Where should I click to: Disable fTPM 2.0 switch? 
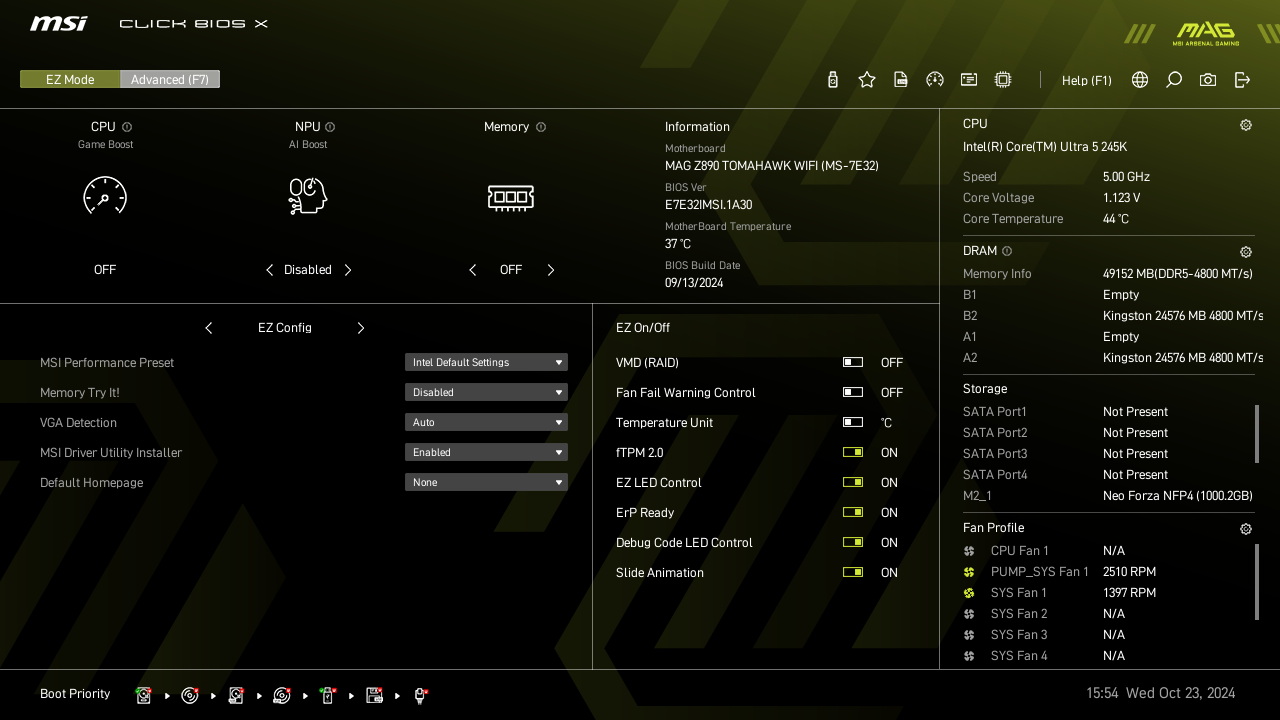pos(853,453)
